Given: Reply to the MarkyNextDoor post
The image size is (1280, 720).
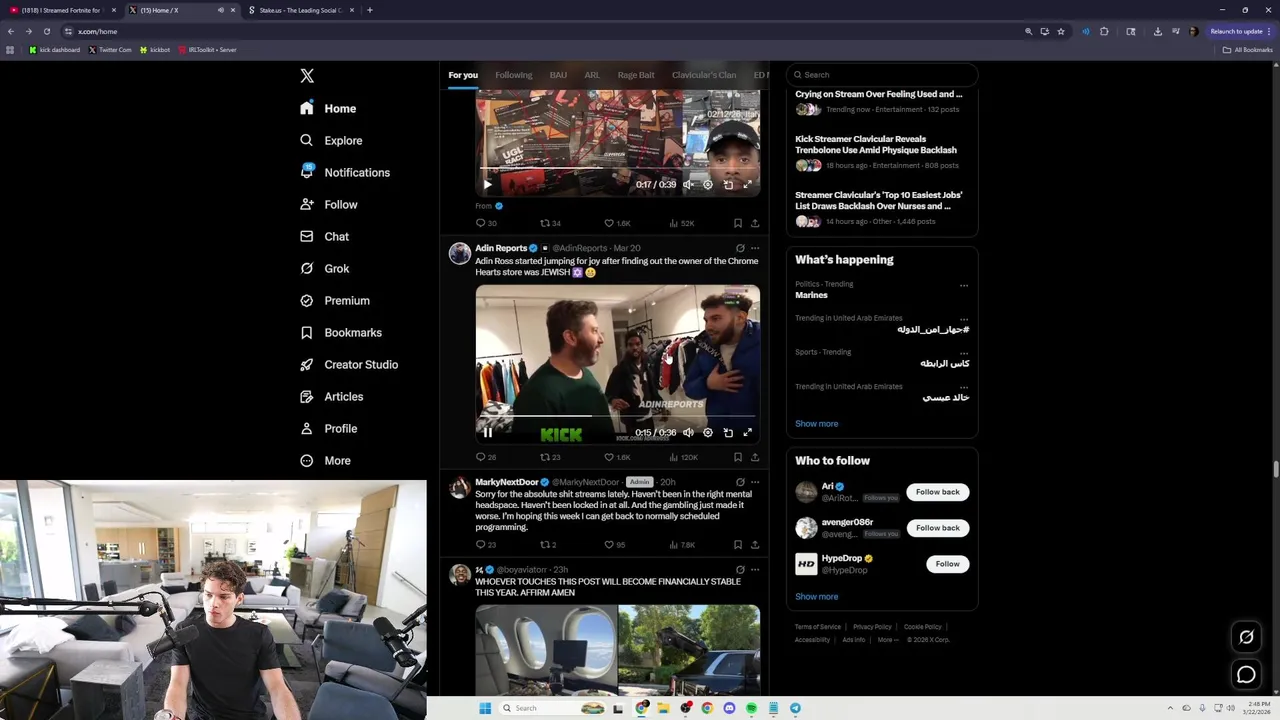Looking at the screenshot, I should point(485,545).
